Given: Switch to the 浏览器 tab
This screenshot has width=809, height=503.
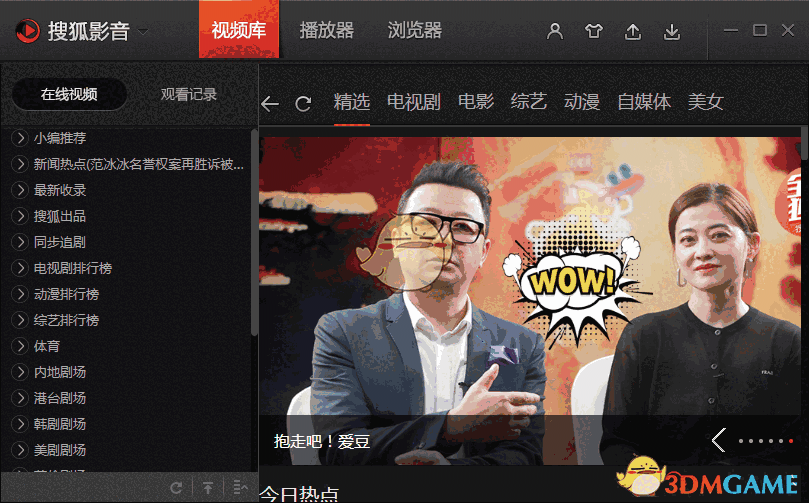Looking at the screenshot, I should click(x=415, y=30).
